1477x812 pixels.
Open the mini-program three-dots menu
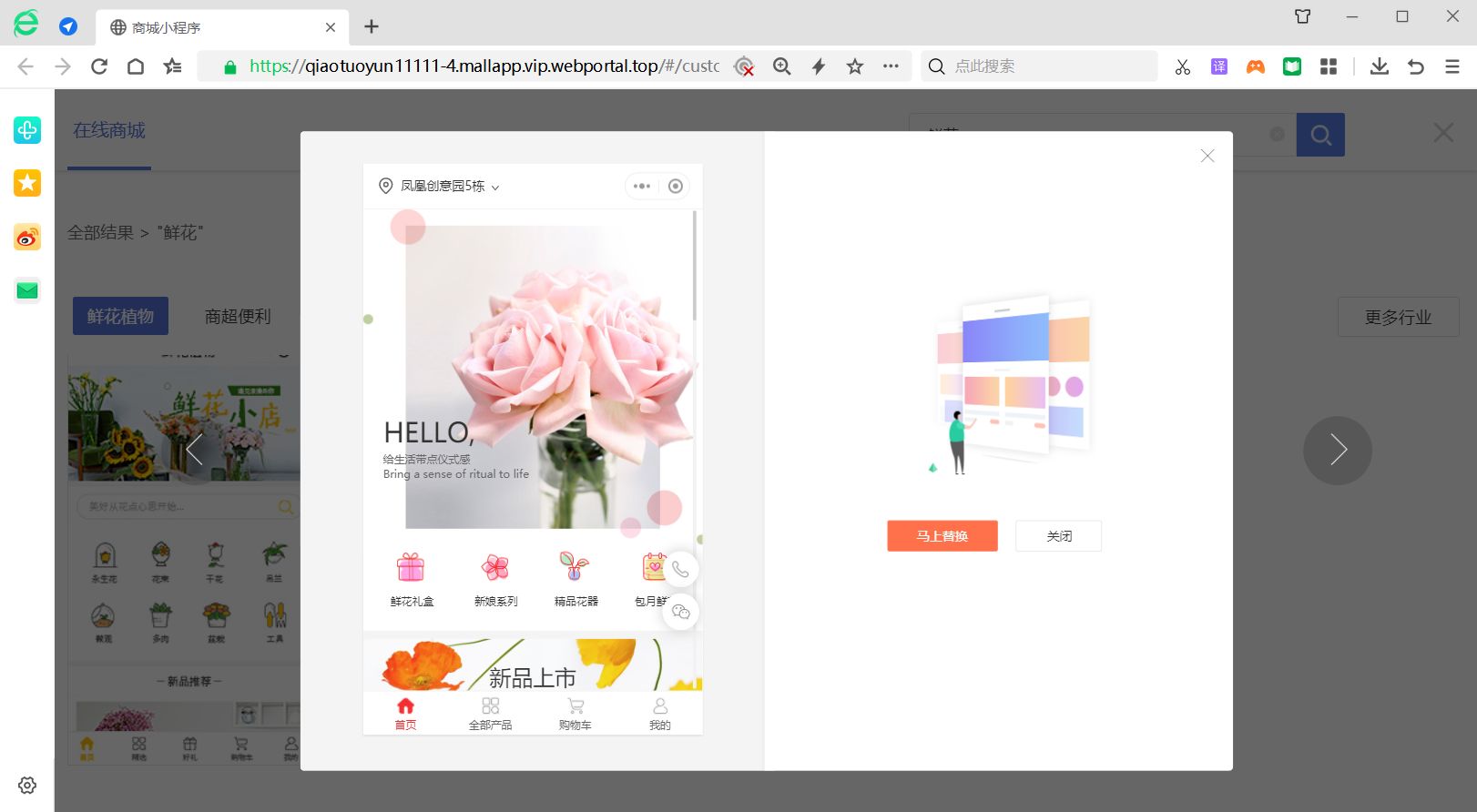coord(642,187)
